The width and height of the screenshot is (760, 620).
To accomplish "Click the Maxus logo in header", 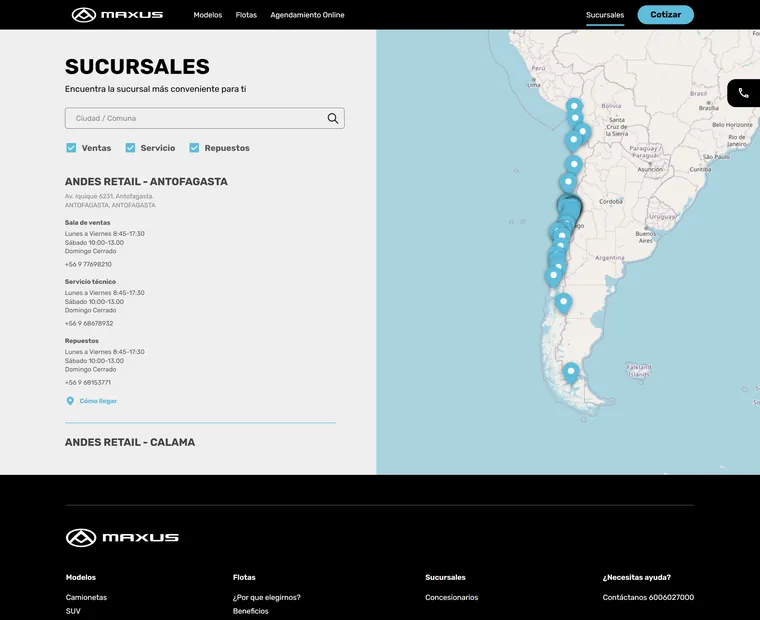I will 117,15.
